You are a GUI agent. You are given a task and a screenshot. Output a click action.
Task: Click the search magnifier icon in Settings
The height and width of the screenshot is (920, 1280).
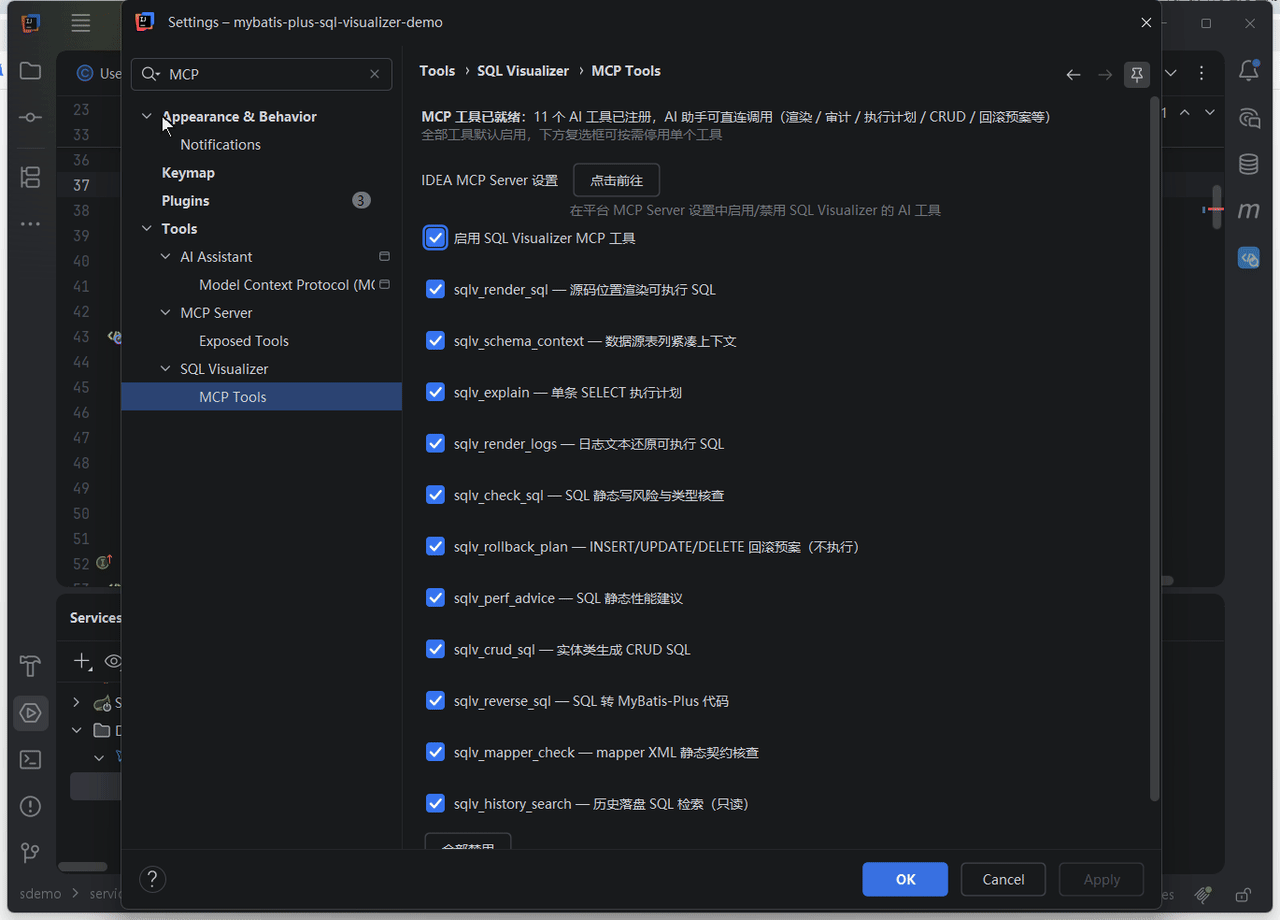click(151, 74)
